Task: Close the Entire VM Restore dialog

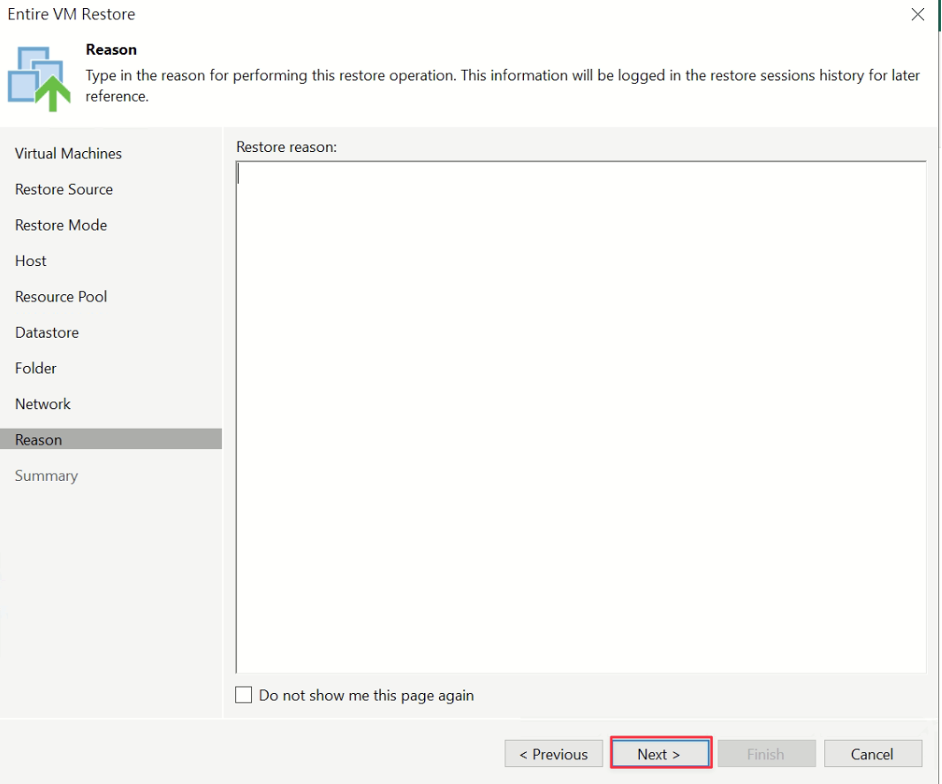Action: tap(917, 14)
